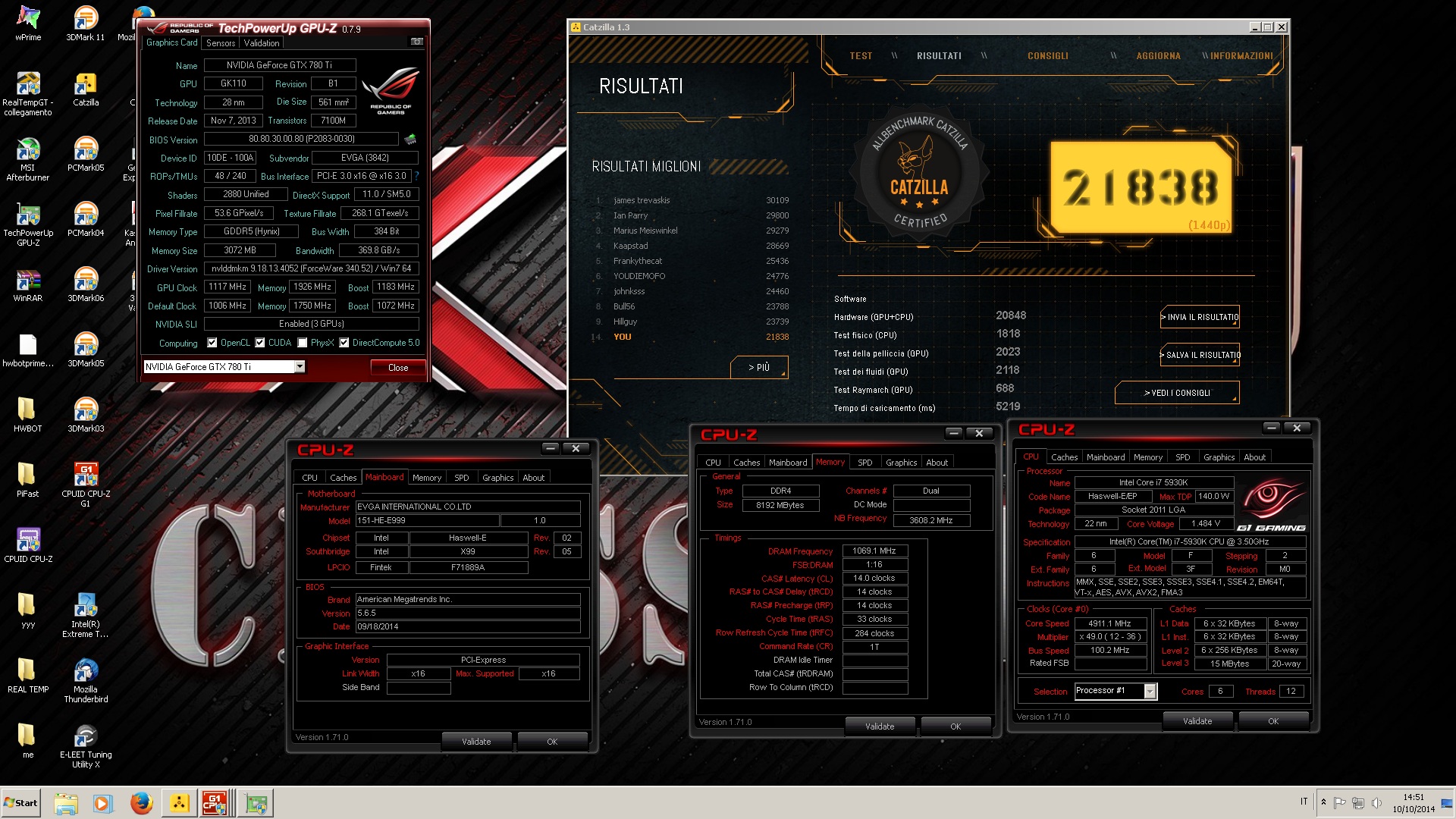
Task: Open the HWBOT folder on desktop
Action: 28,415
